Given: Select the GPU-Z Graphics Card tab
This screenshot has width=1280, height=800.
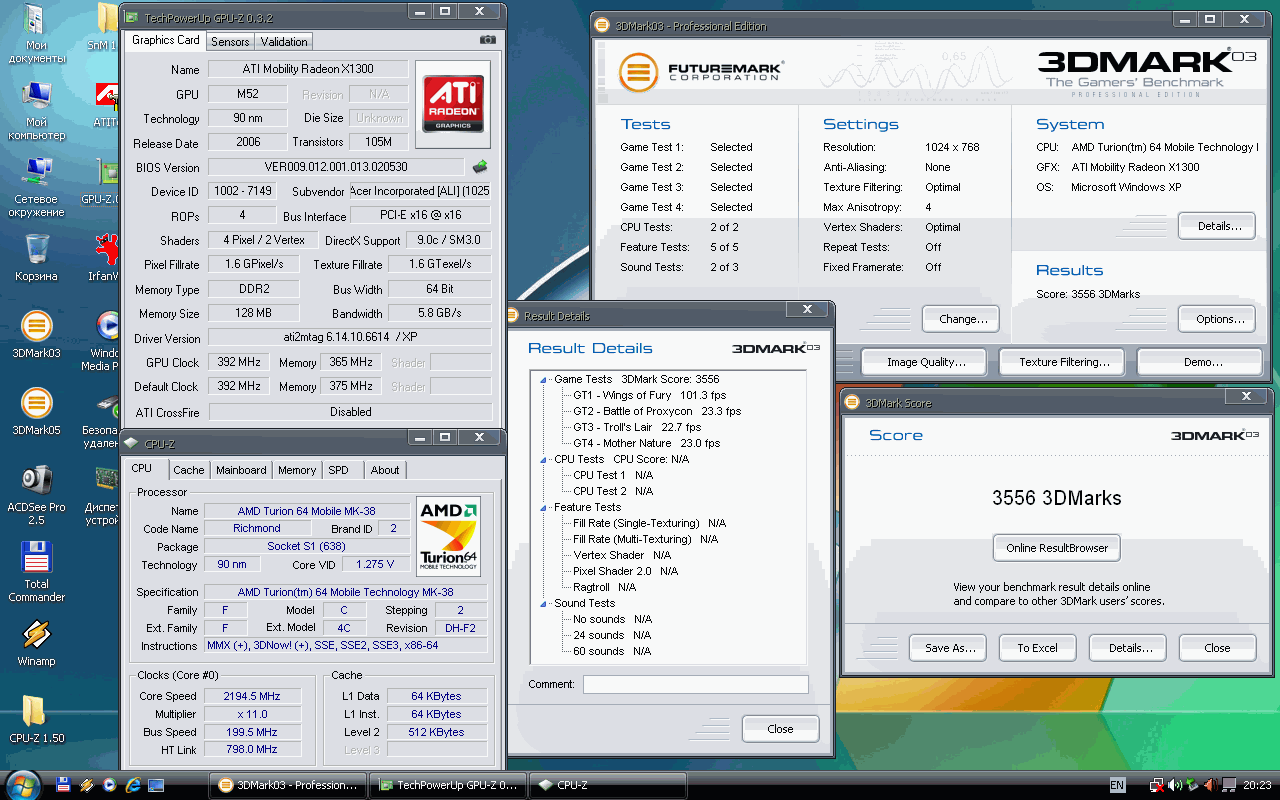Looking at the screenshot, I should [x=166, y=40].
